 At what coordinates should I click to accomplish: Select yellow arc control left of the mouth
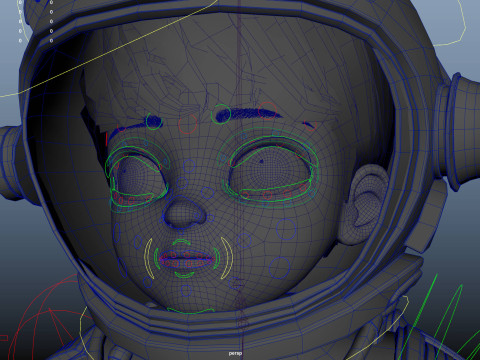coord(148,258)
